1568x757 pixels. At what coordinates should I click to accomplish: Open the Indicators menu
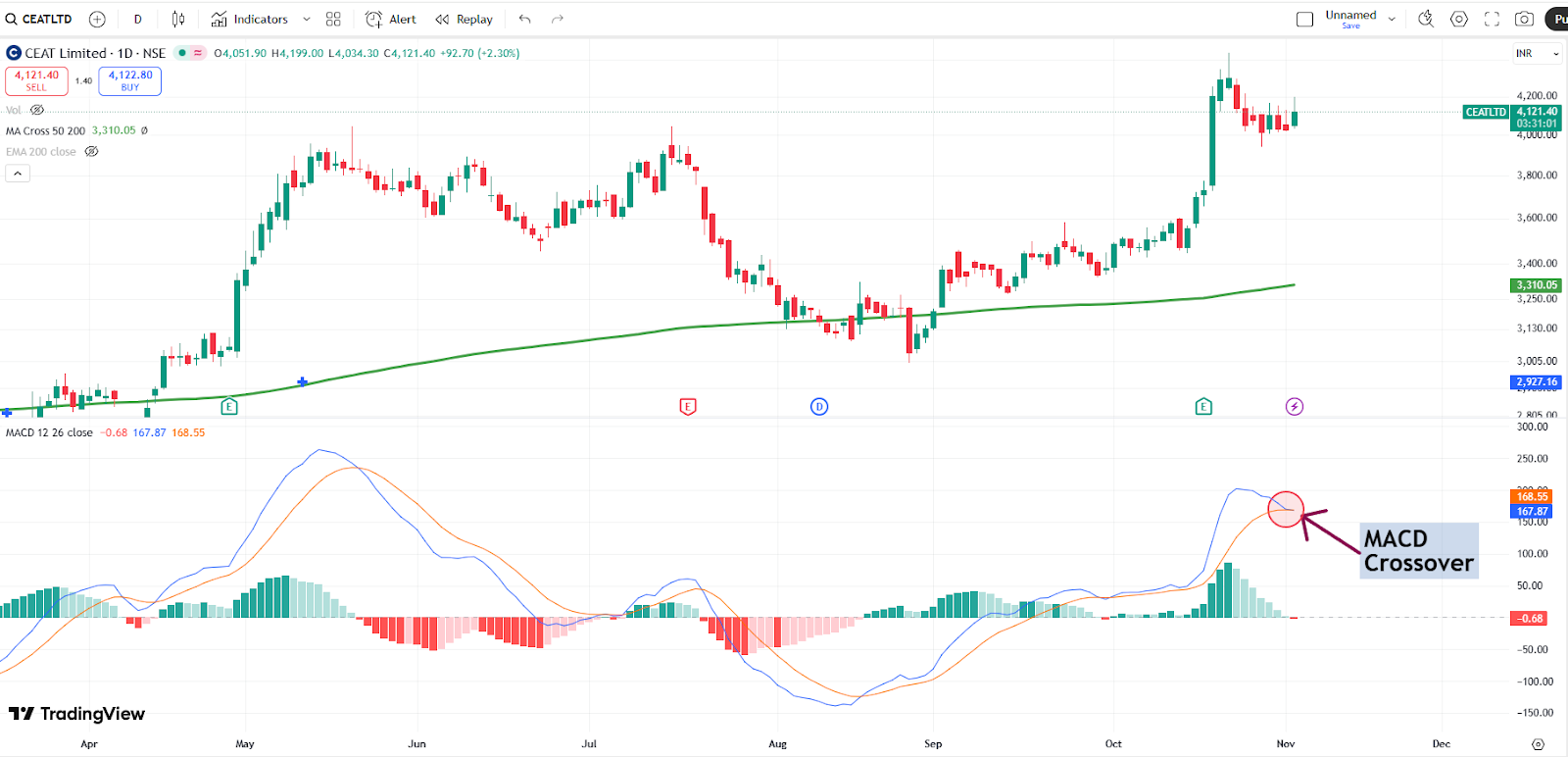(250, 19)
